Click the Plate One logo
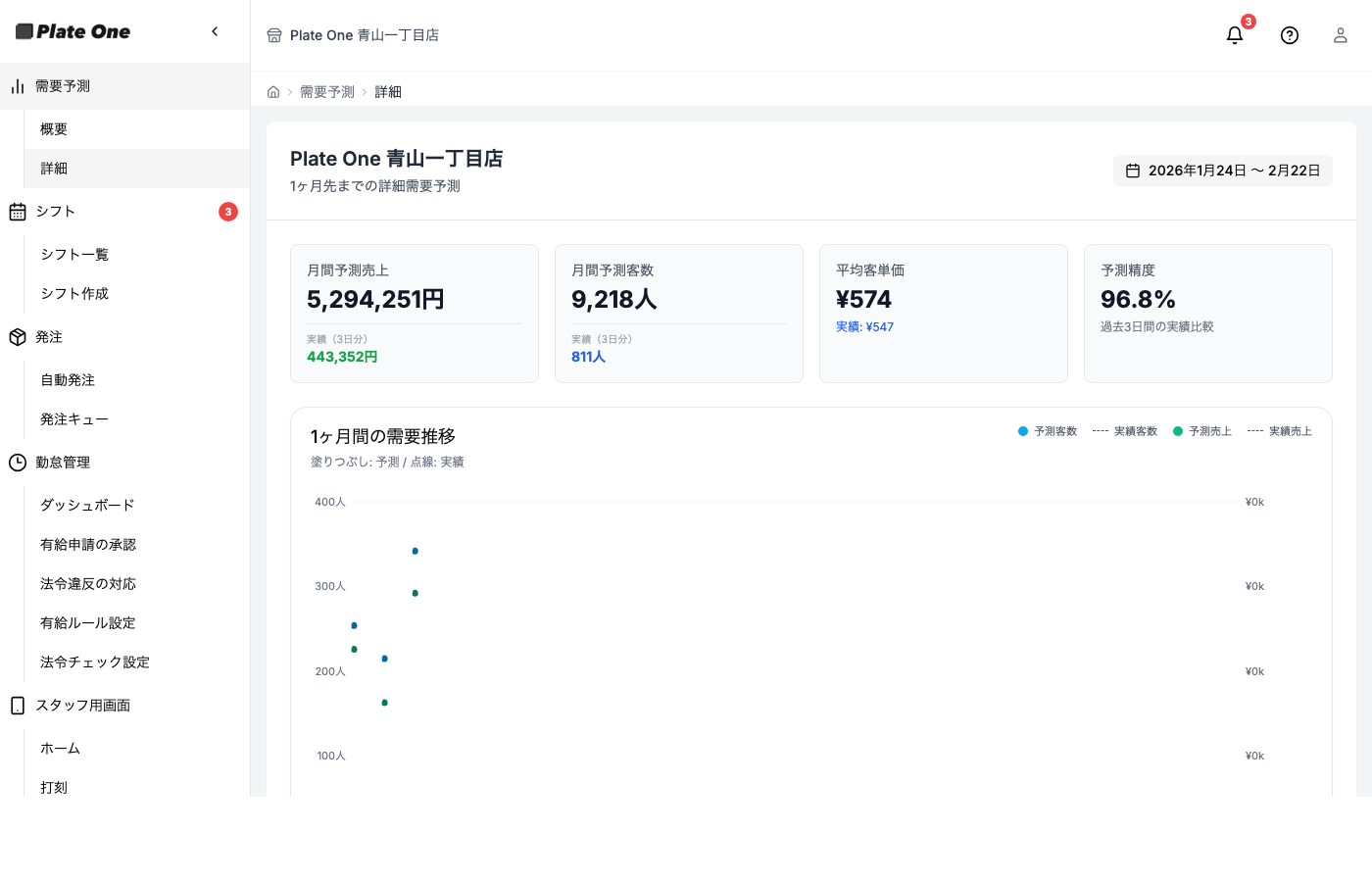This screenshot has height=882, width=1372. (x=73, y=31)
